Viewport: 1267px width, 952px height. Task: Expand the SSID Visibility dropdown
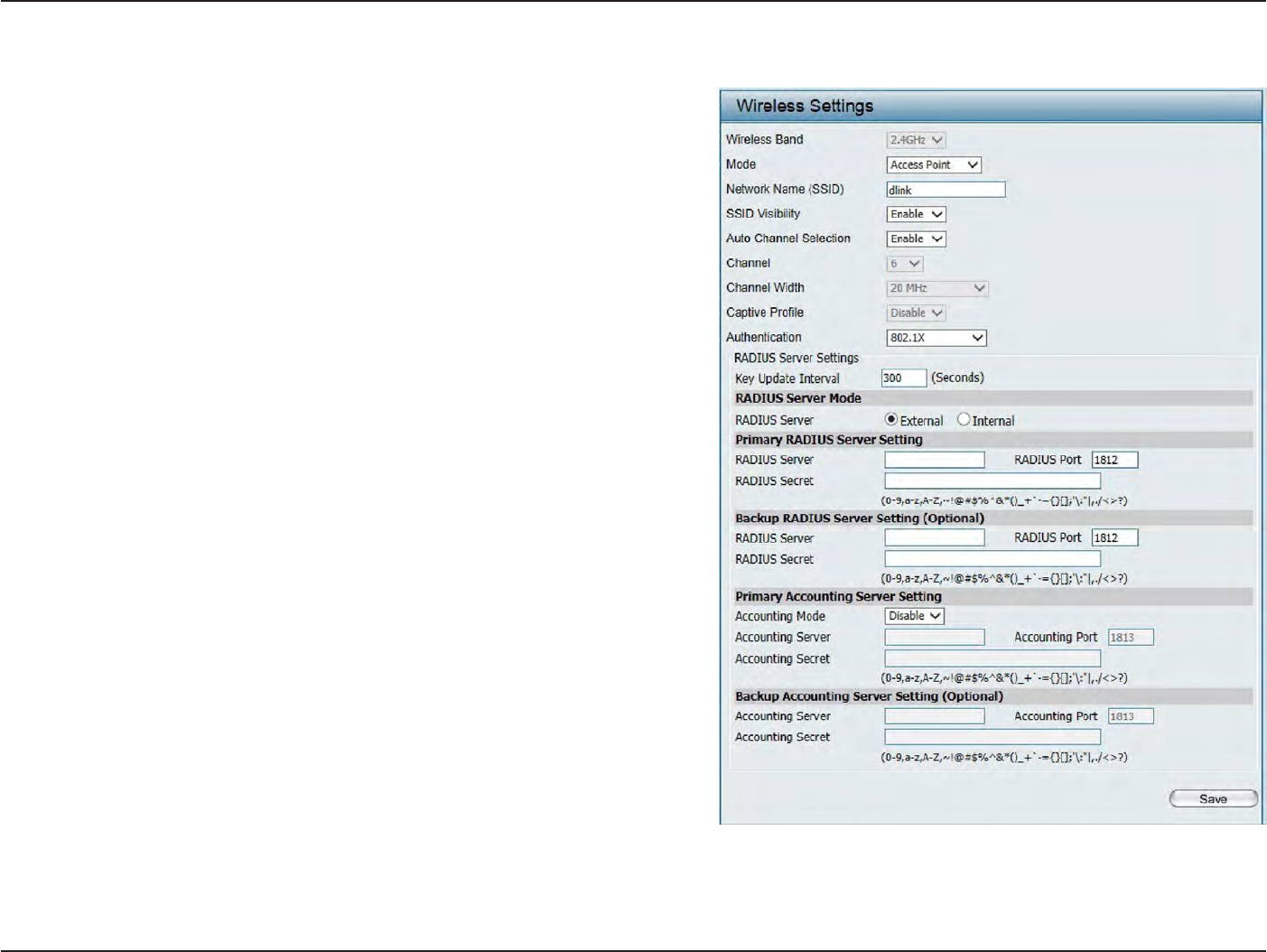[x=916, y=214]
